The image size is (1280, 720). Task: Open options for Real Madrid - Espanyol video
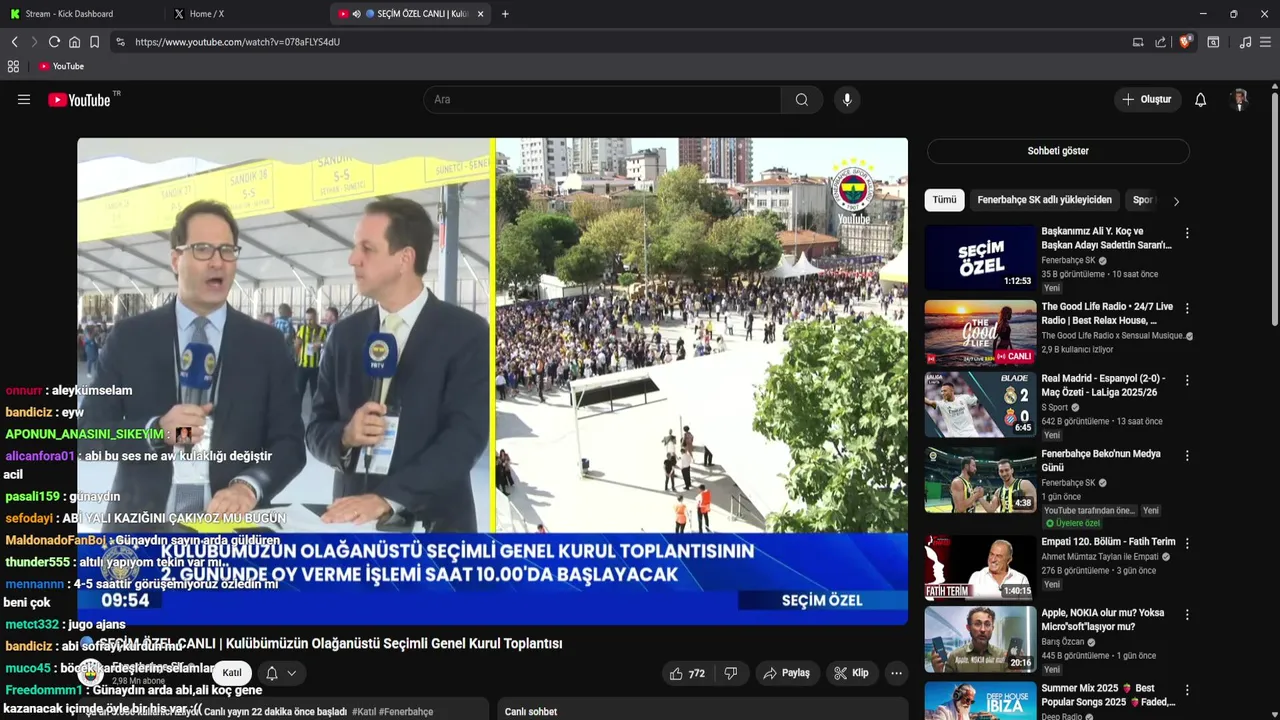1187,381
